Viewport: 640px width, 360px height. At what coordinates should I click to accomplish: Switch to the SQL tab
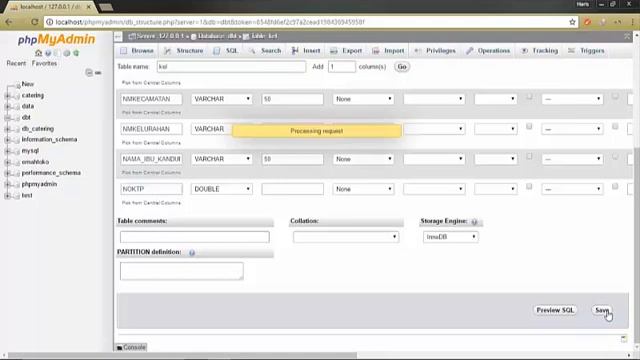pyautogui.click(x=226, y=51)
